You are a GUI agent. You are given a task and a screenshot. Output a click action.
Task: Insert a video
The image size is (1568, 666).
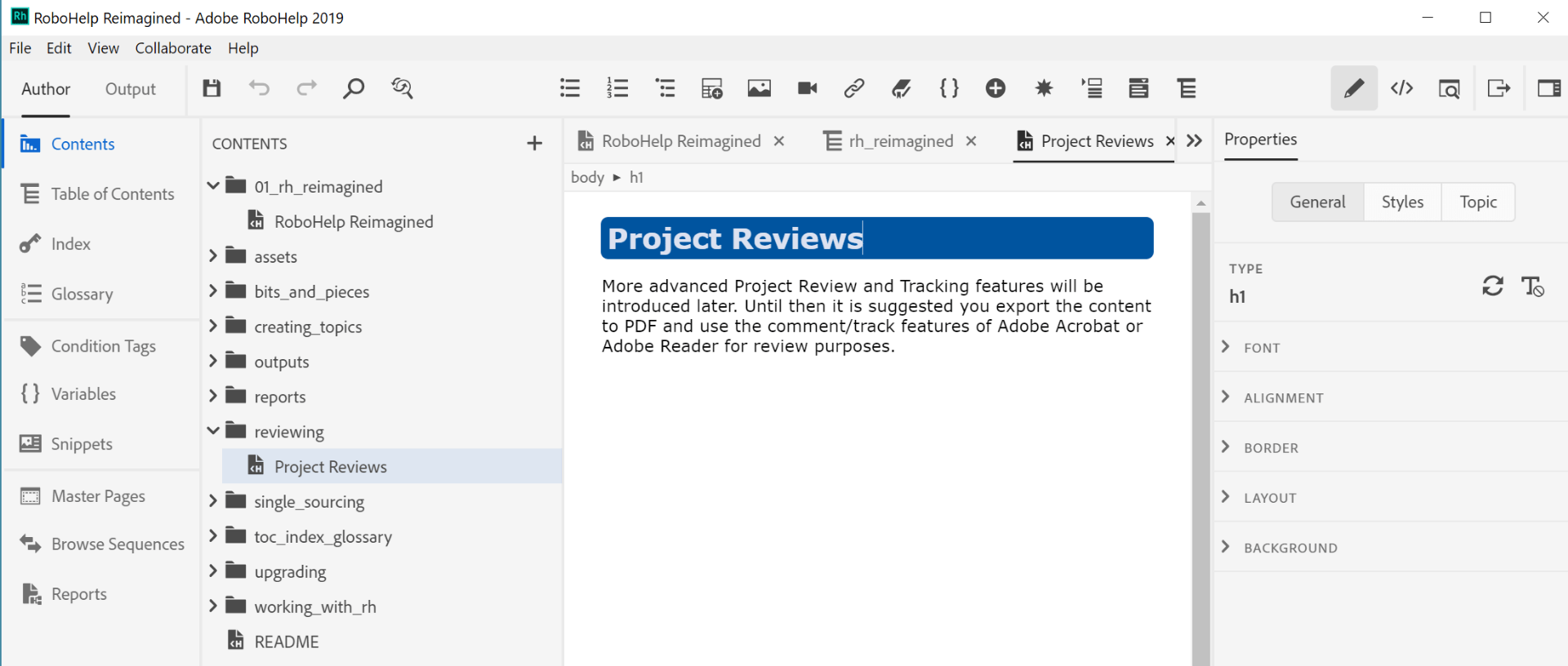point(807,88)
